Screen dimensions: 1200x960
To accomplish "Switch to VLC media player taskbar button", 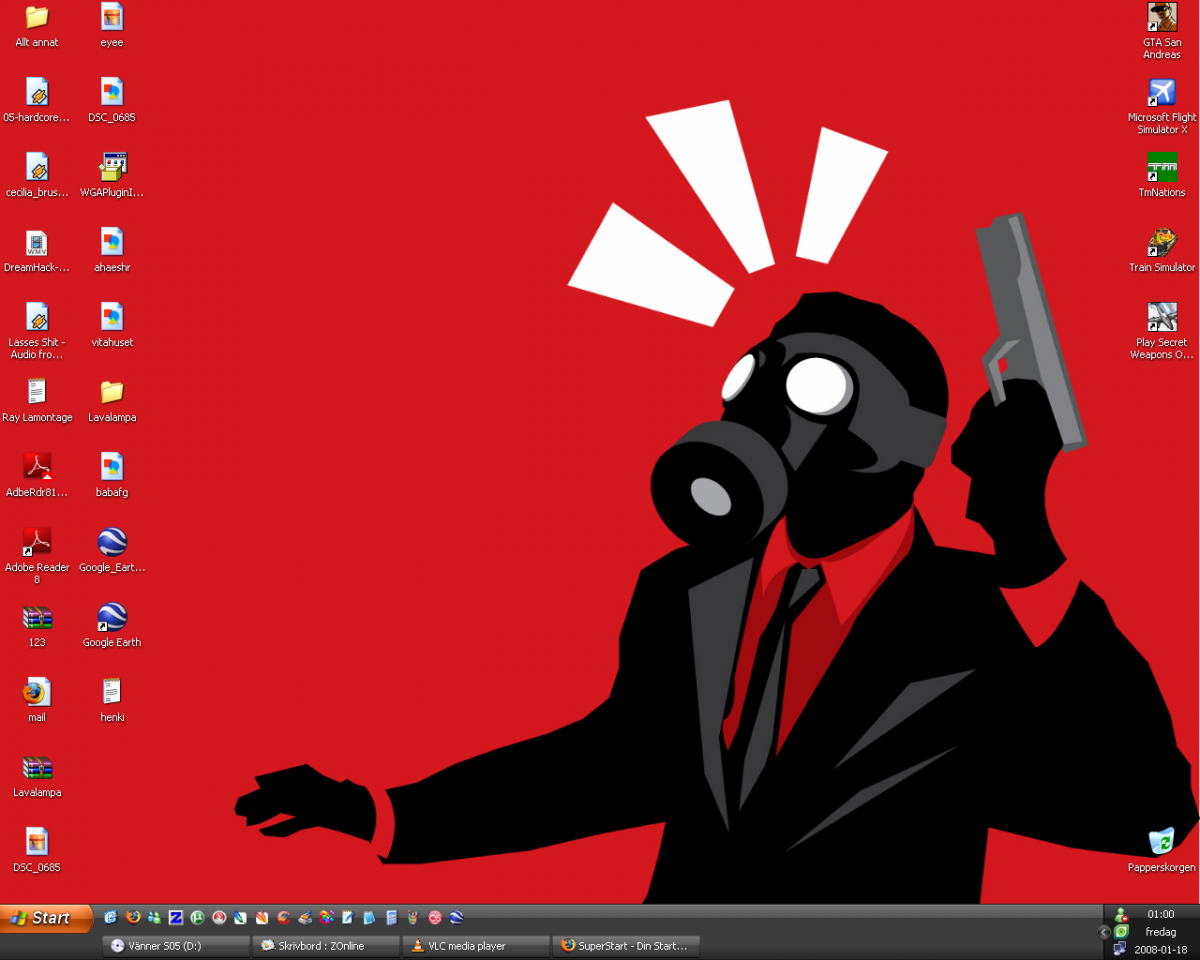I will tap(476, 946).
